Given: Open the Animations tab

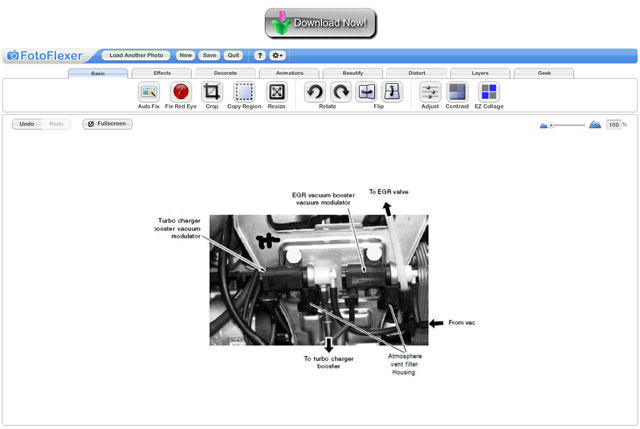Looking at the screenshot, I should coord(289,73).
